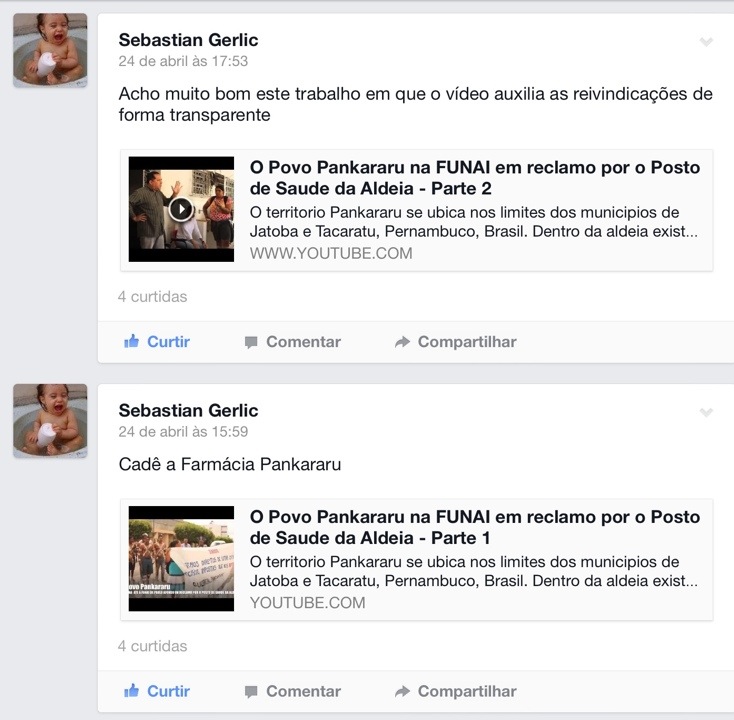Open Parte 2 video title link

(475, 178)
